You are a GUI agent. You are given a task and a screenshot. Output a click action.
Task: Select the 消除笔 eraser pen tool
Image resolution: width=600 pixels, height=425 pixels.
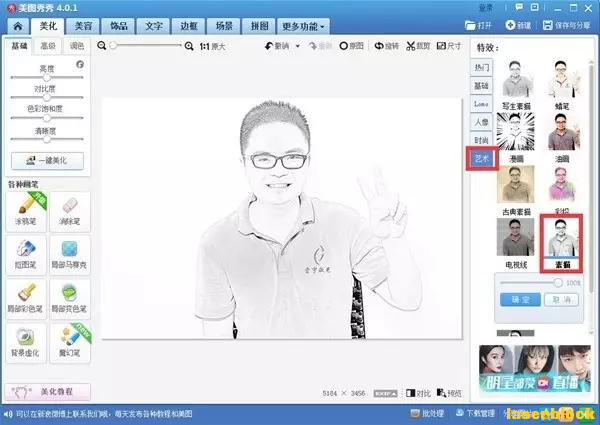[x=70, y=212]
